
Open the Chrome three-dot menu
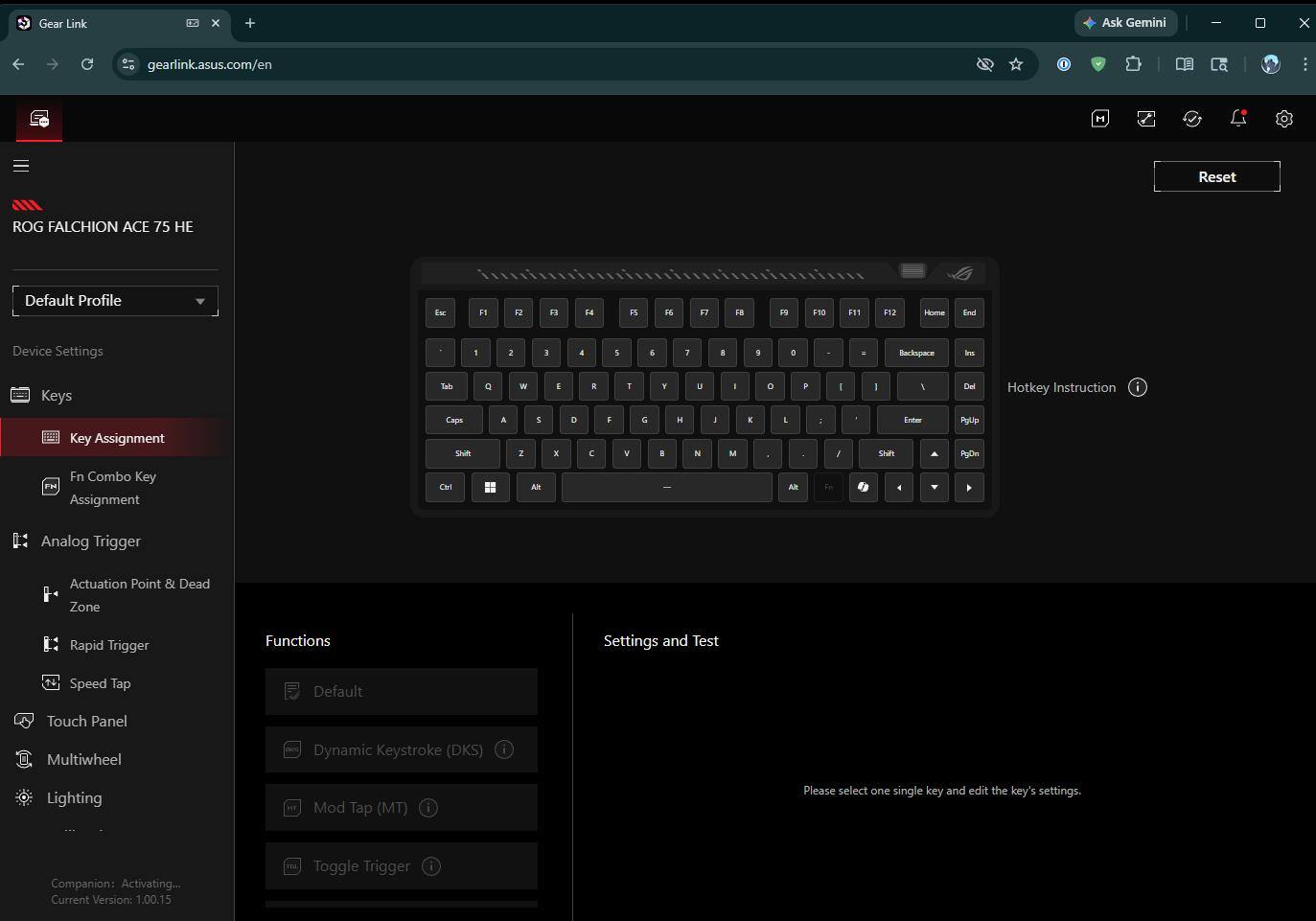[1304, 64]
